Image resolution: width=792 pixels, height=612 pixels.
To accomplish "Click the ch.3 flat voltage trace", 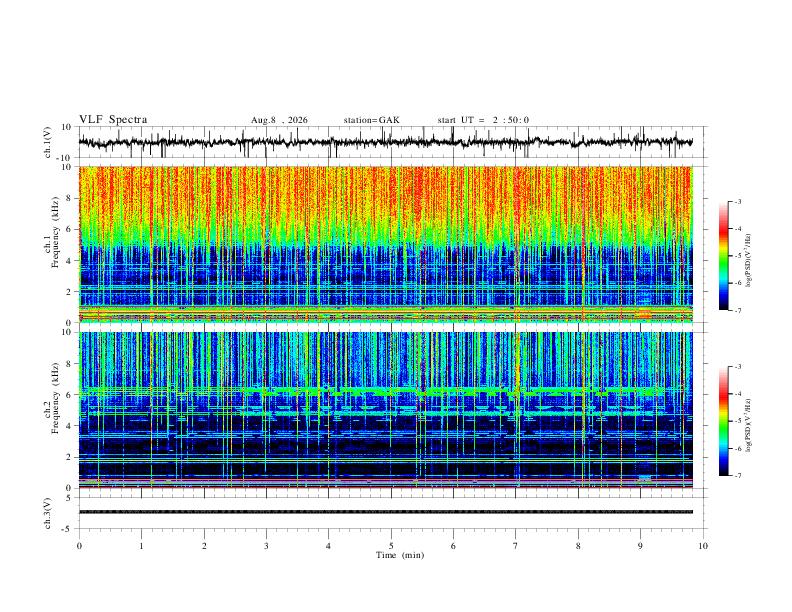I will pyautogui.click(x=385, y=512).
